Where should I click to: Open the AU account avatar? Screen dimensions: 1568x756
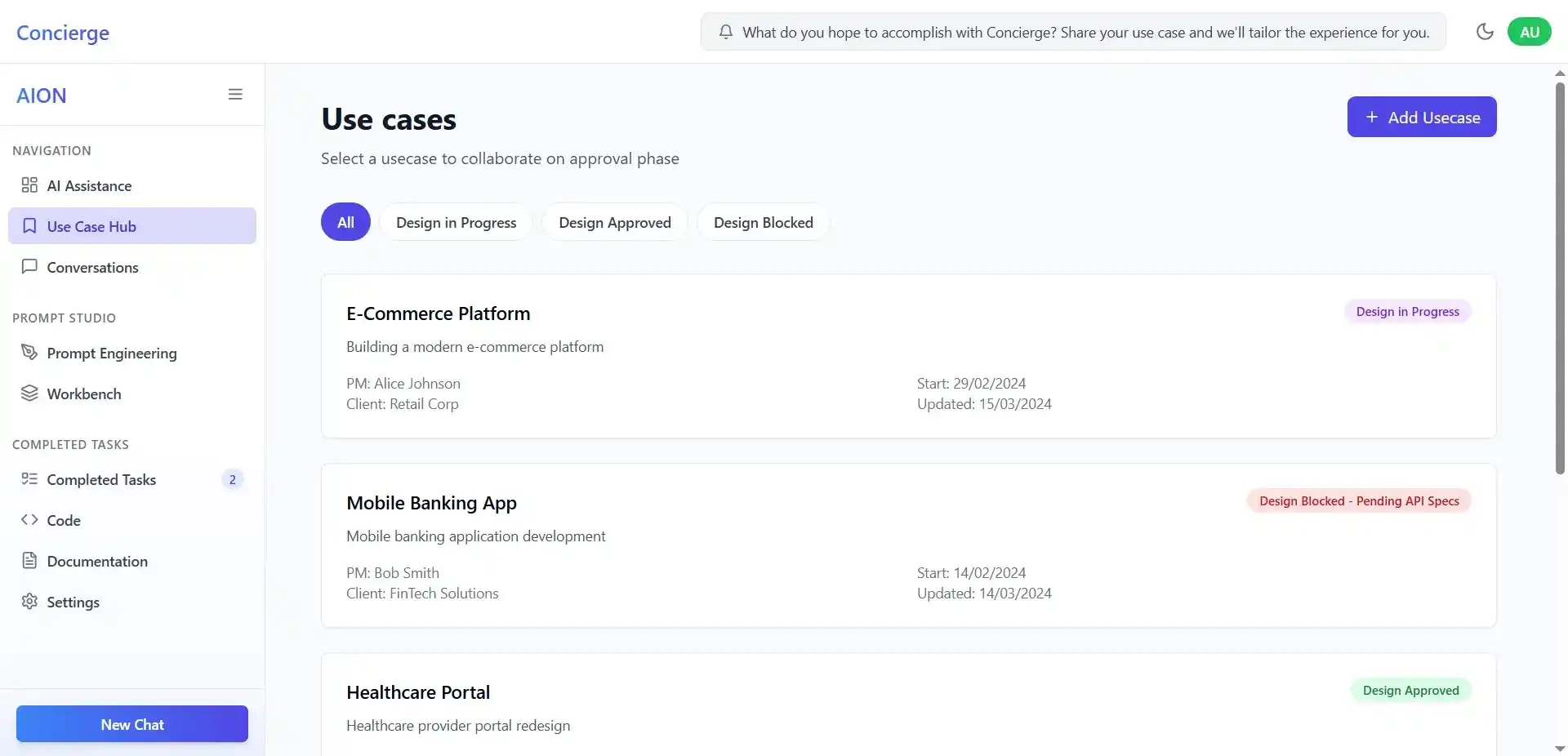point(1530,32)
